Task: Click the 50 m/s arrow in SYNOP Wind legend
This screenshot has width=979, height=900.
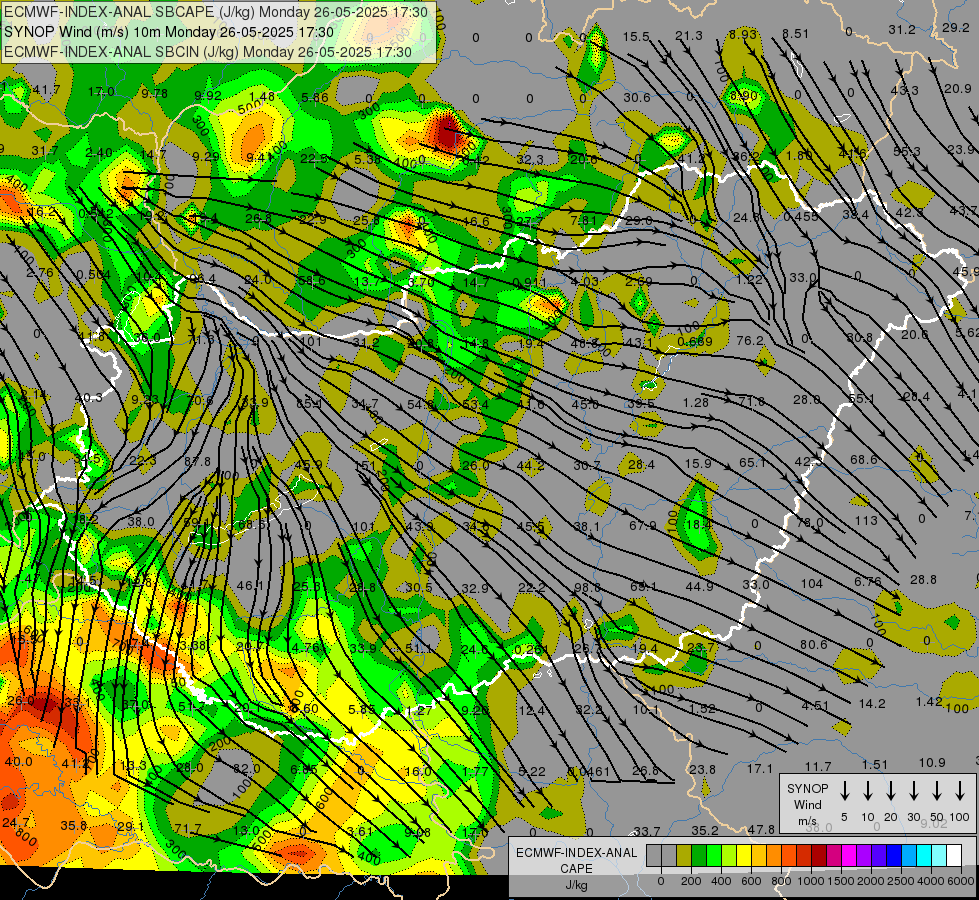Action: 937,791
